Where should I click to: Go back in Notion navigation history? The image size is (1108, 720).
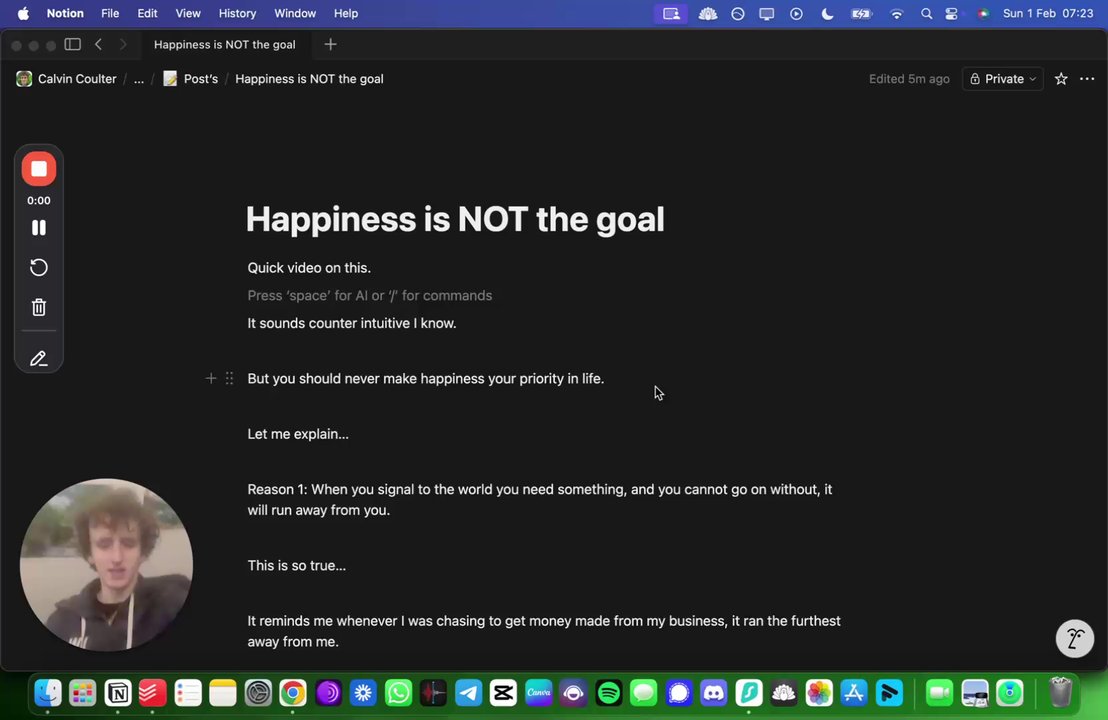98,45
